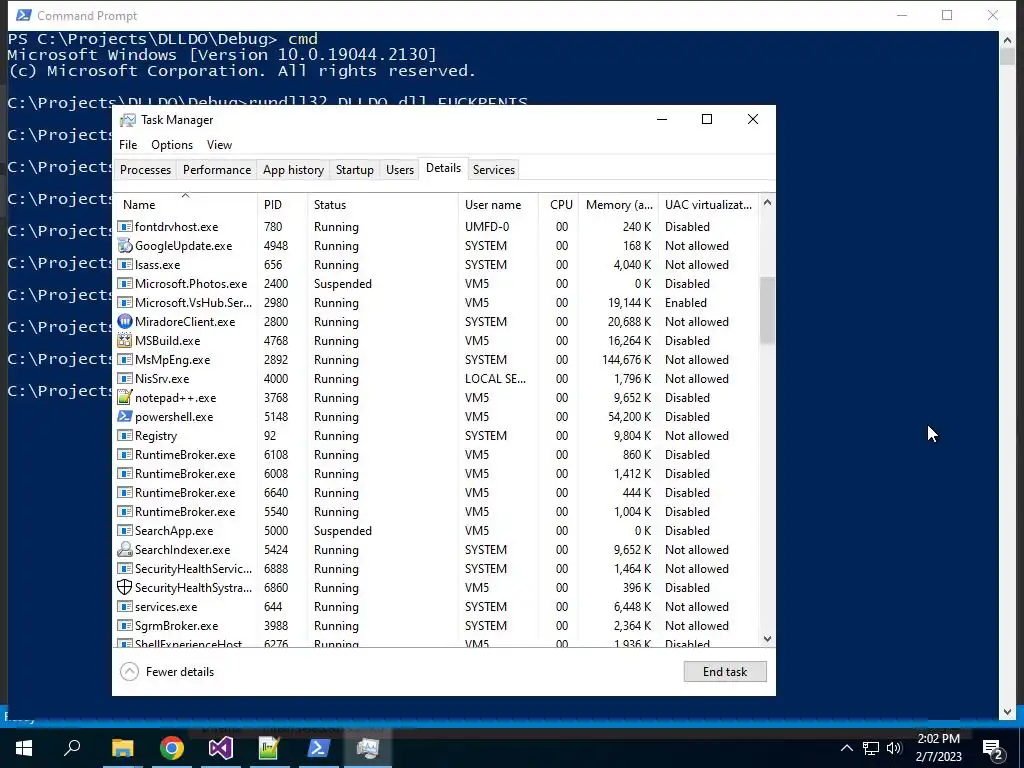Show hidden tray icons chevron
The image size is (1024, 768).
[846, 748]
